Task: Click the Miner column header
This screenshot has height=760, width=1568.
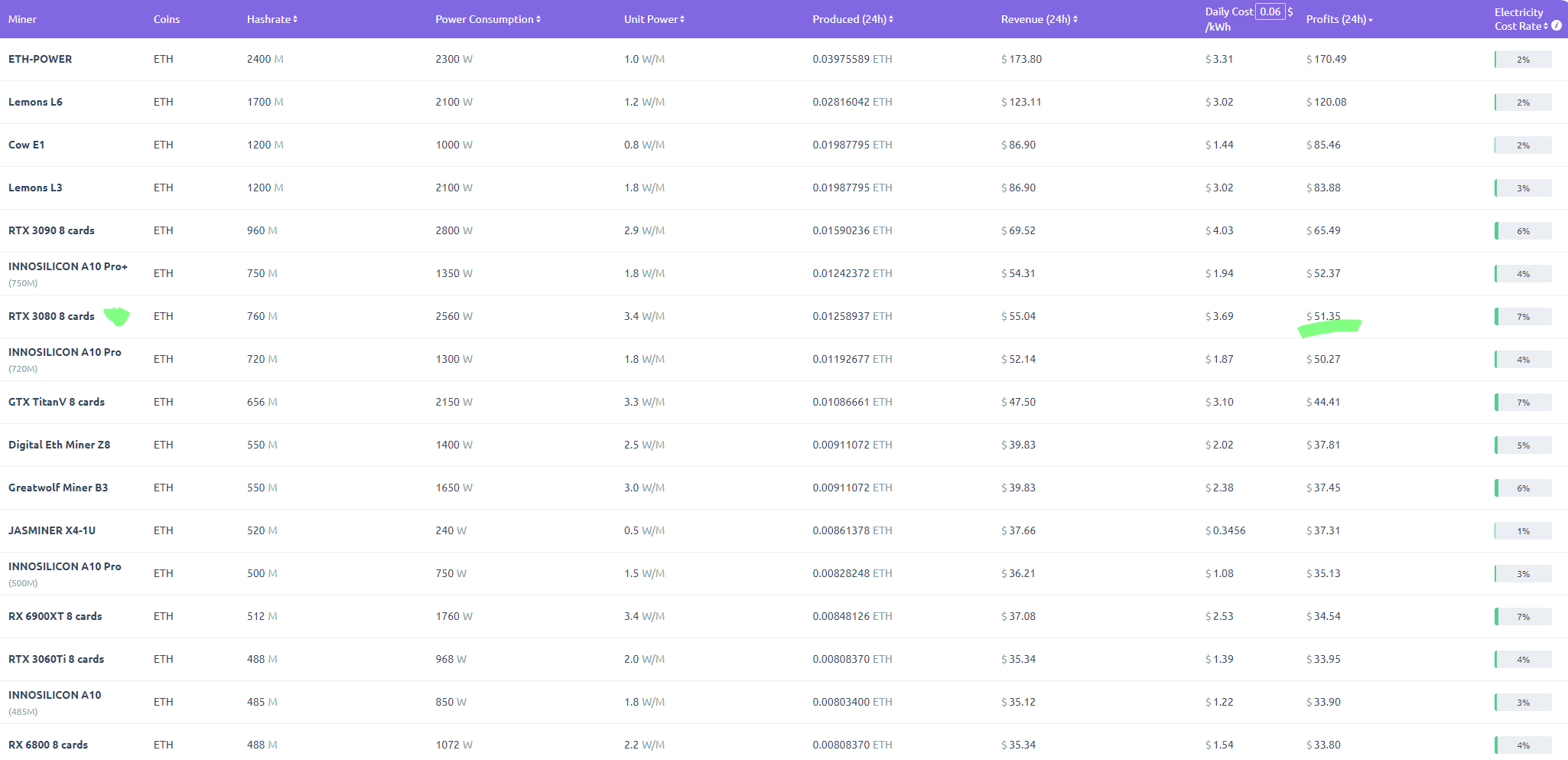Action: point(22,19)
